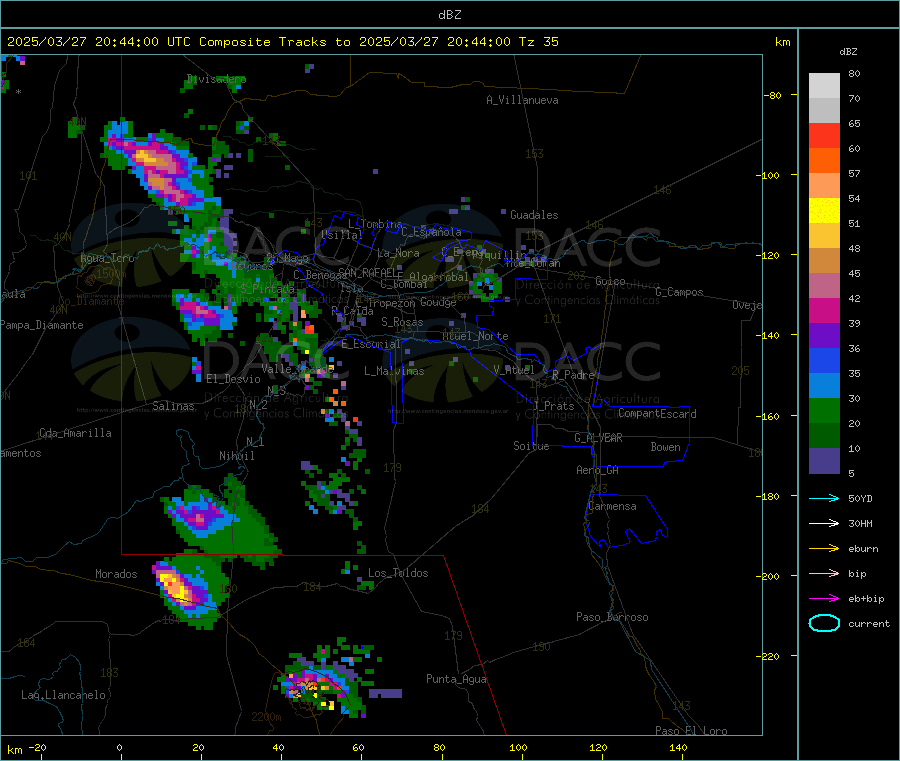Pick the slate swatch at scale bottom

pyautogui.click(x=824, y=461)
